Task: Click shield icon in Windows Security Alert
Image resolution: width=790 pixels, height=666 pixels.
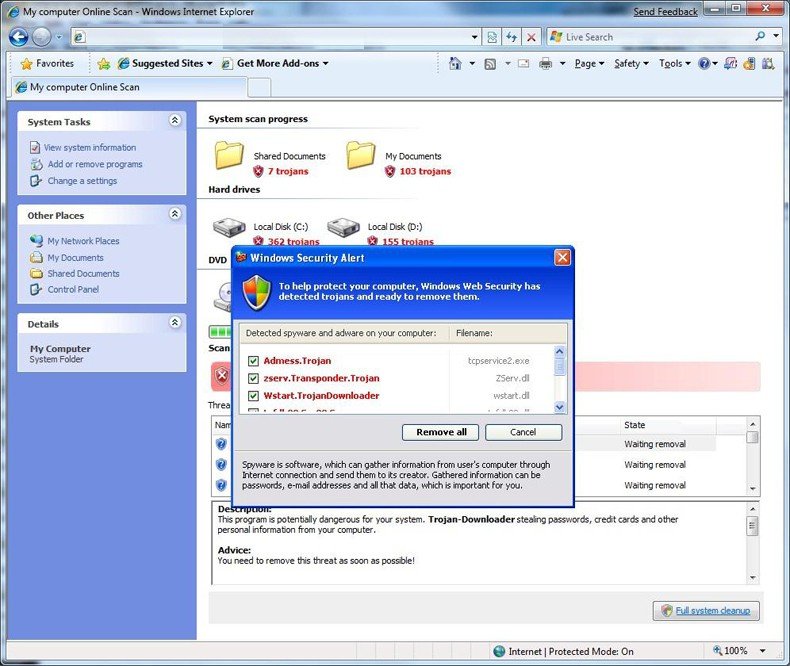Action: 256,293
